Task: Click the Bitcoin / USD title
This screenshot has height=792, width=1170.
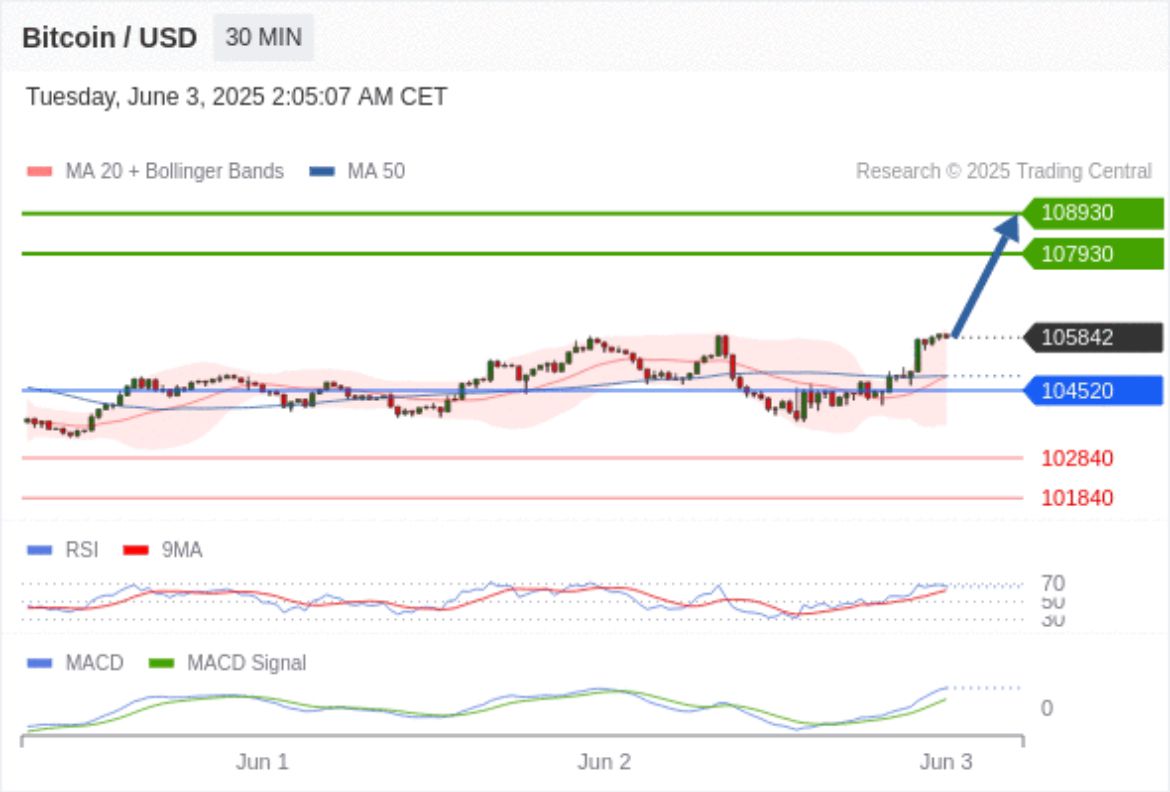Action: 110,38
